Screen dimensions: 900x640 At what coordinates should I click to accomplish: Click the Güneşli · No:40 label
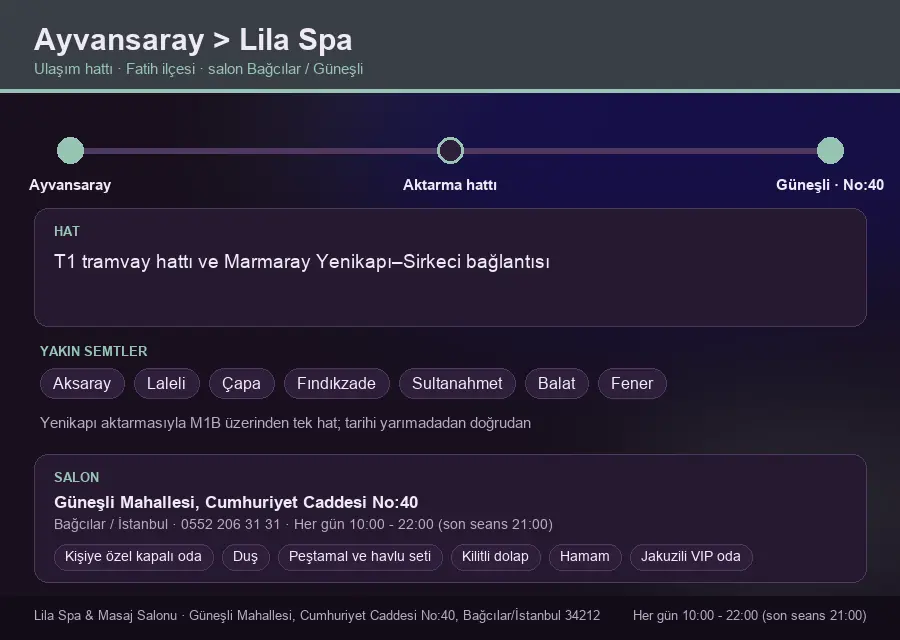[x=830, y=185]
